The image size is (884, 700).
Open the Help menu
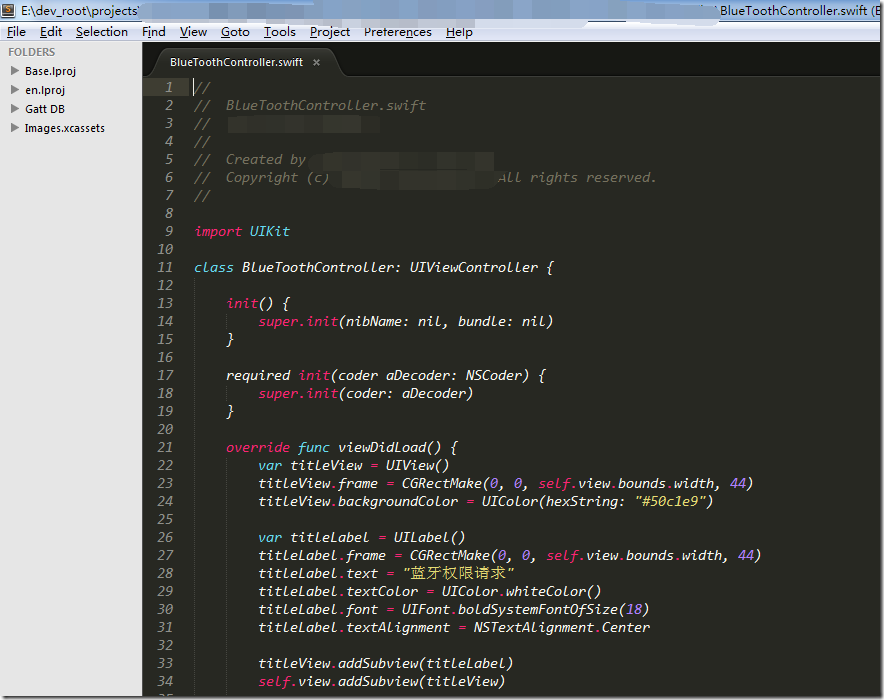pos(459,32)
